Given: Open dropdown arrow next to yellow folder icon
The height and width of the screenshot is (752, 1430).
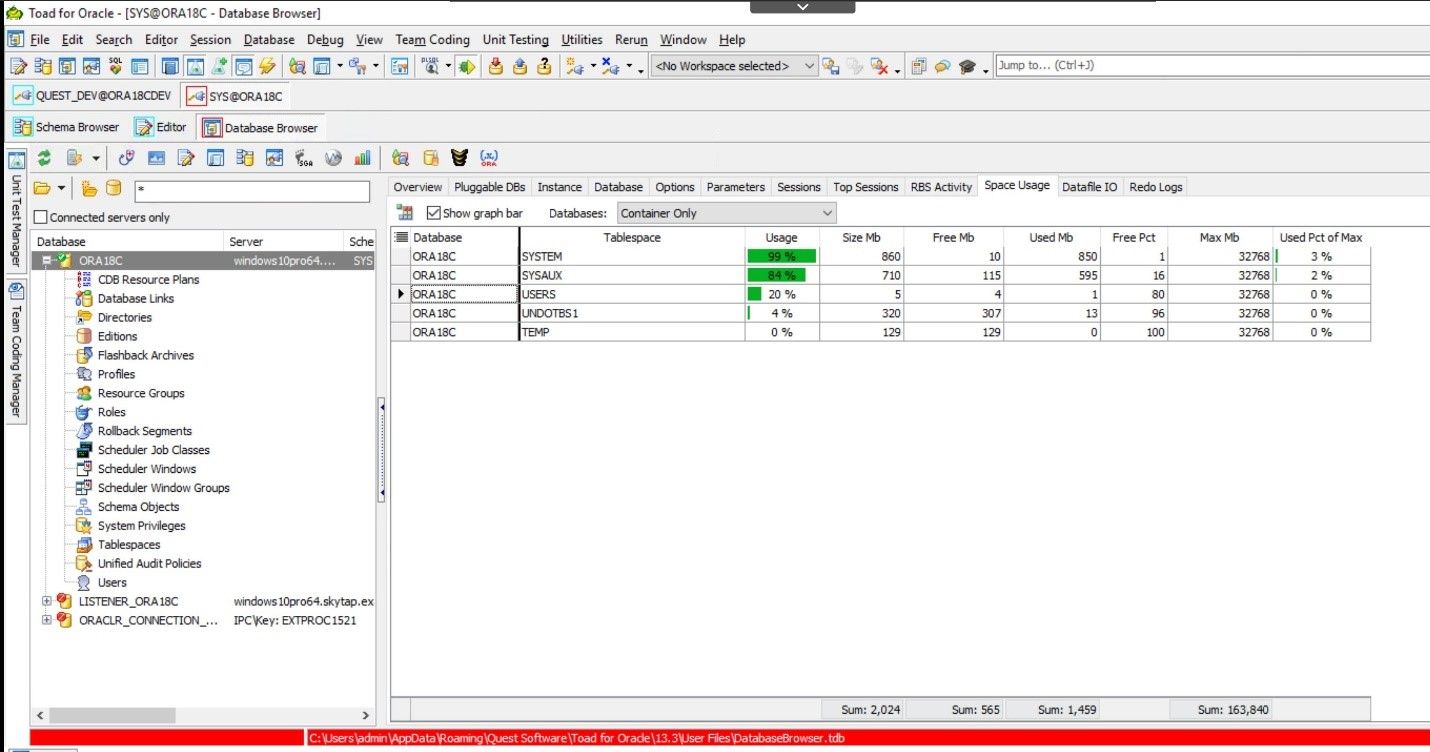Looking at the screenshot, I should click(x=62, y=188).
